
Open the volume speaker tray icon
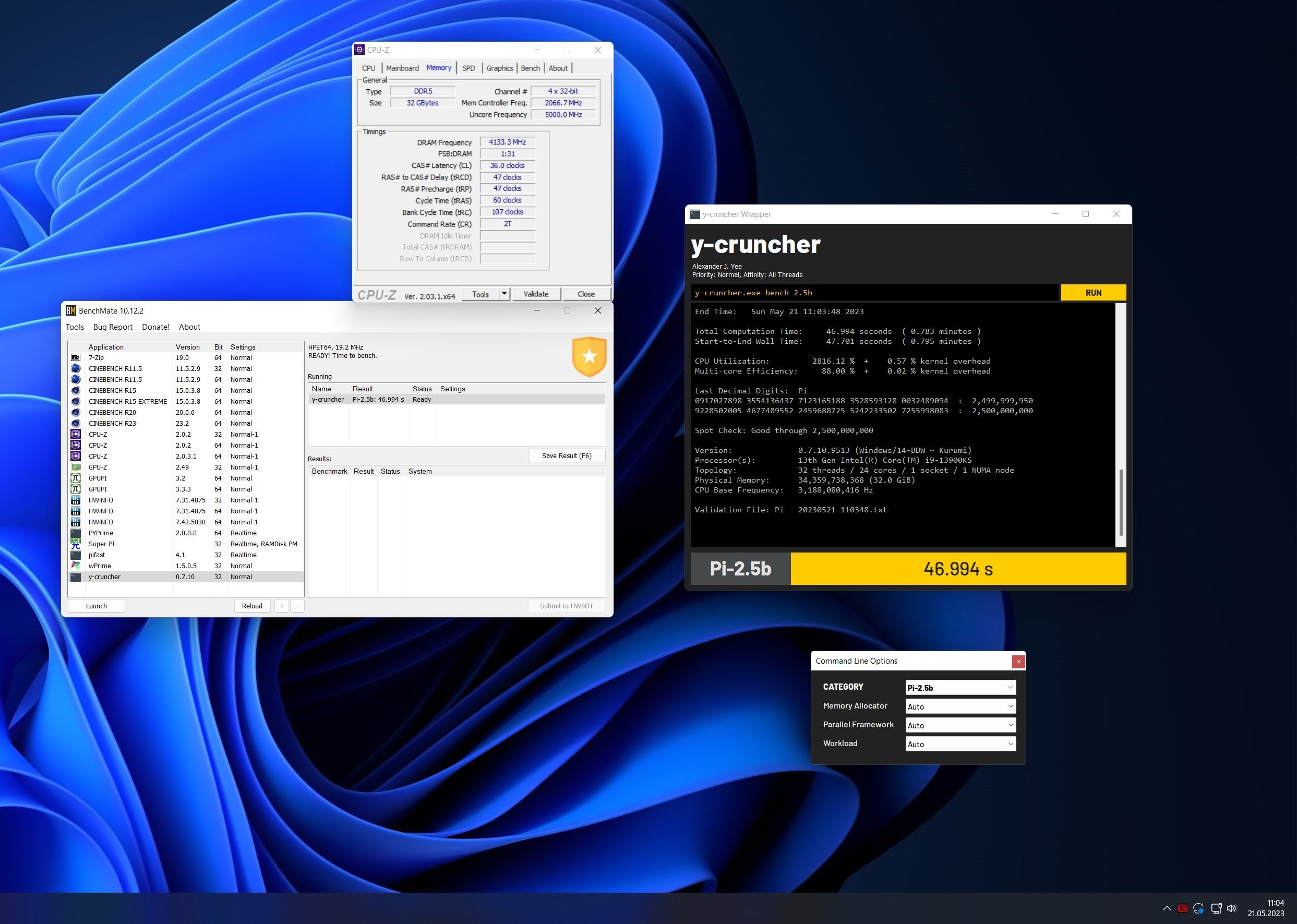1232,909
